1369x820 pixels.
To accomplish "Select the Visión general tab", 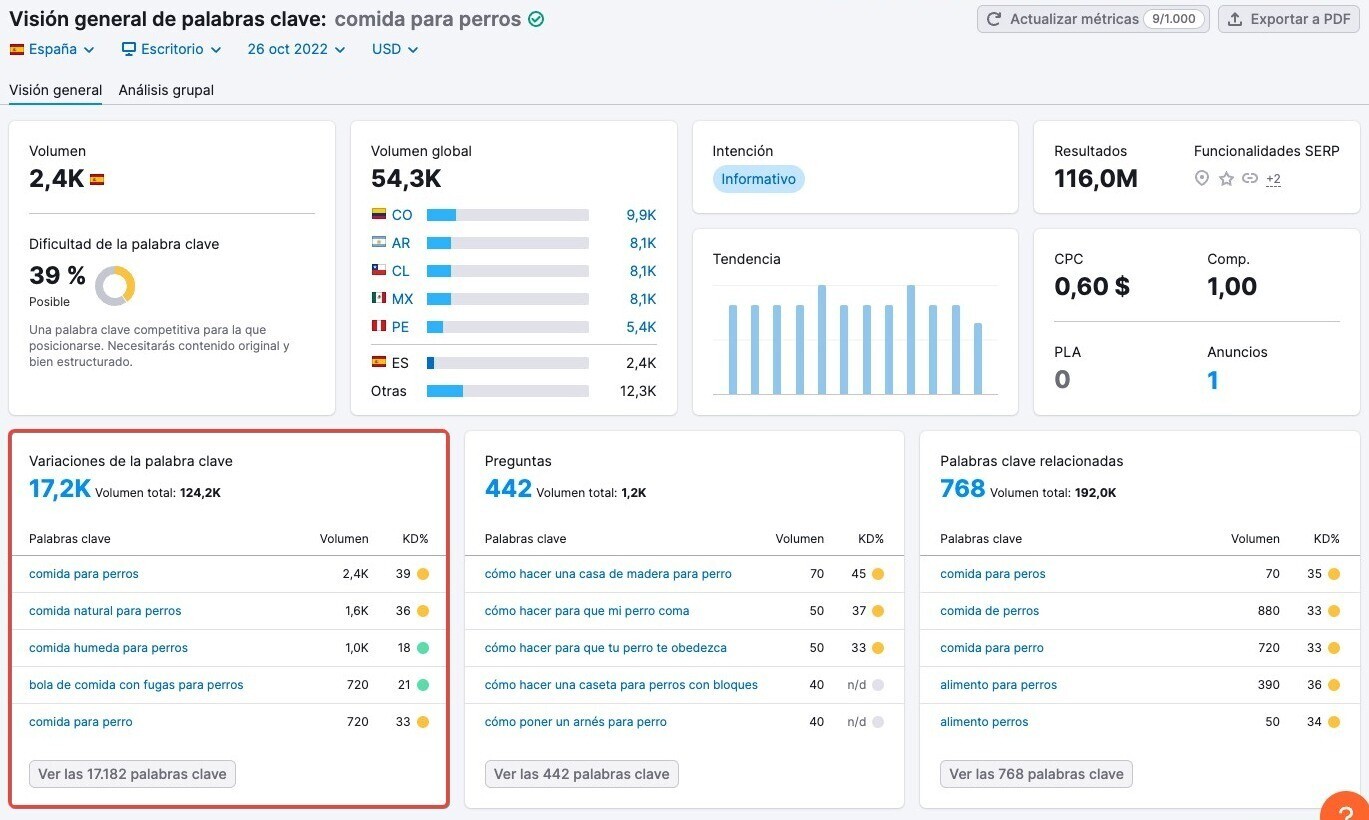I will 56,90.
